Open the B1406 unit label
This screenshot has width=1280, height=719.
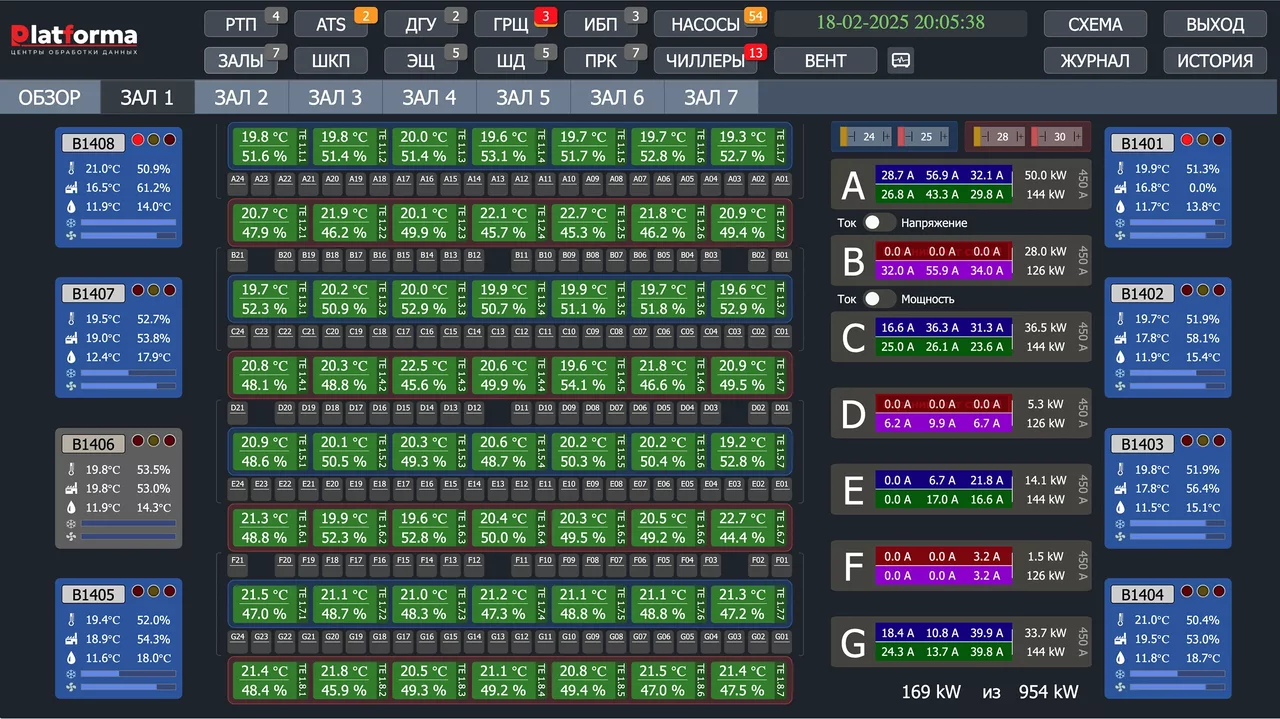coord(94,444)
